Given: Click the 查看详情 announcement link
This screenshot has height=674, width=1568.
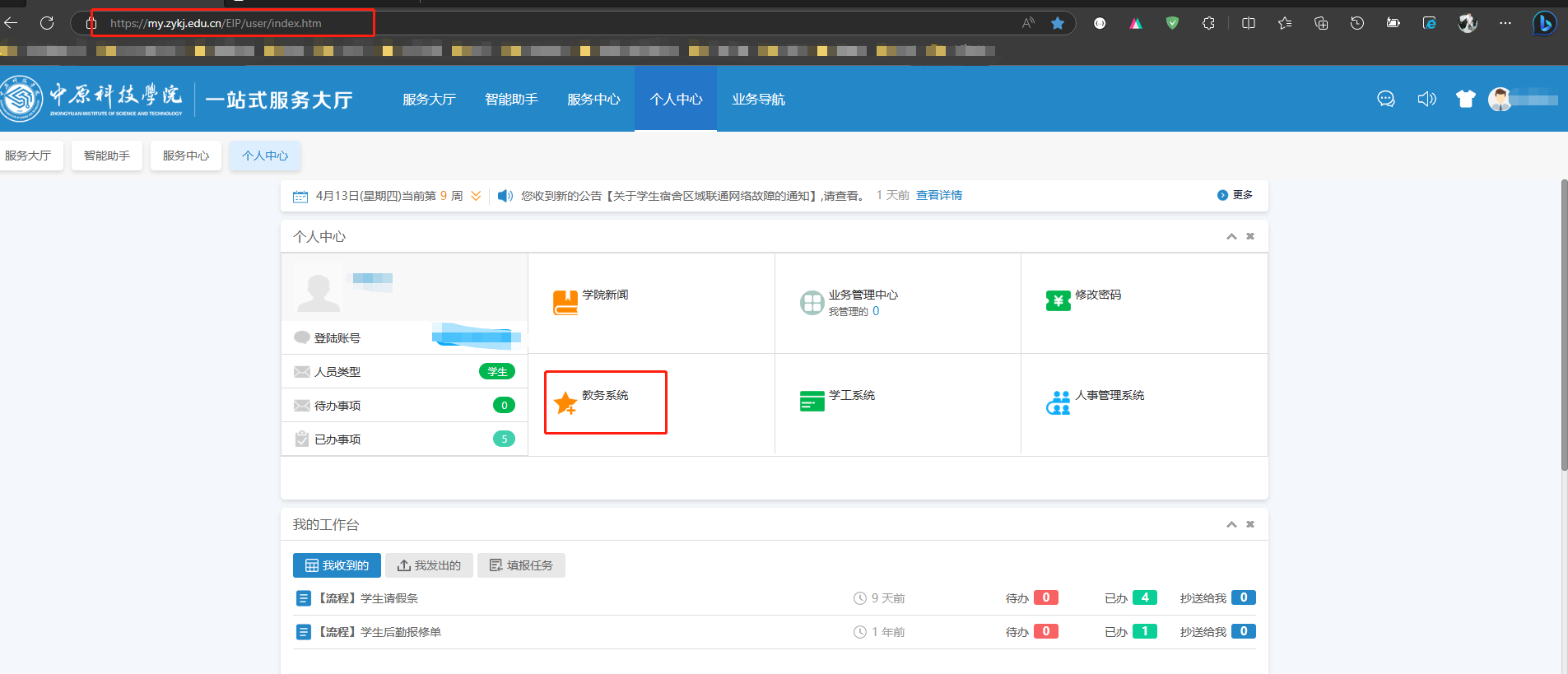Looking at the screenshot, I should (939, 196).
